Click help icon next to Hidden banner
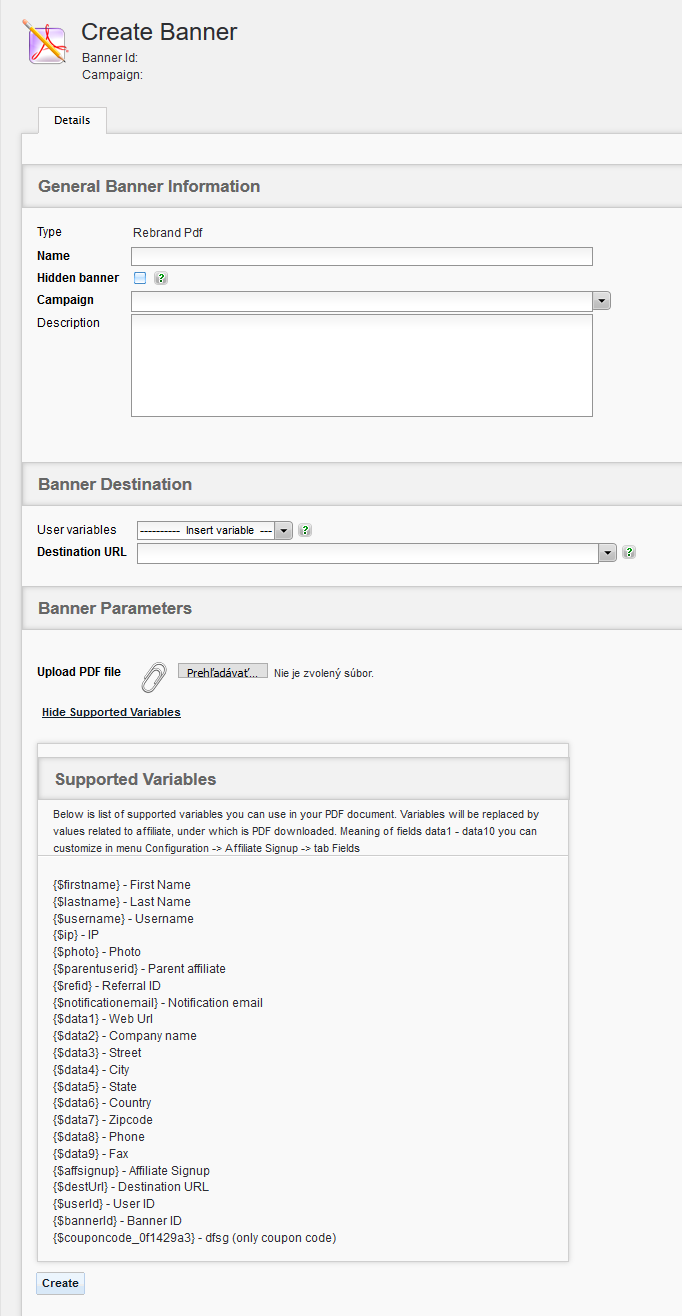Screen dimensions: 682x1316 161,278
